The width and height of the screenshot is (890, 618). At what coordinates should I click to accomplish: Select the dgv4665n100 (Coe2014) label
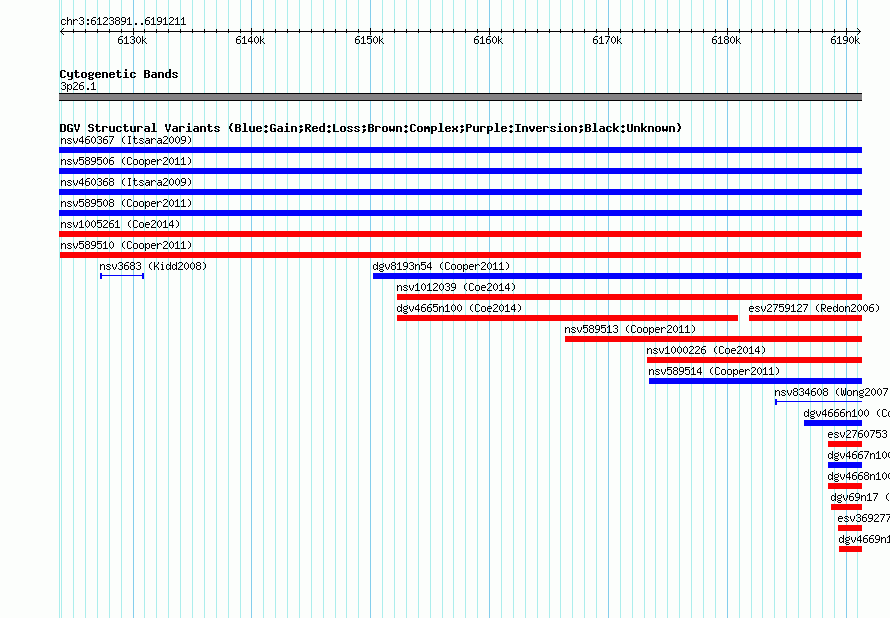point(459,308)
